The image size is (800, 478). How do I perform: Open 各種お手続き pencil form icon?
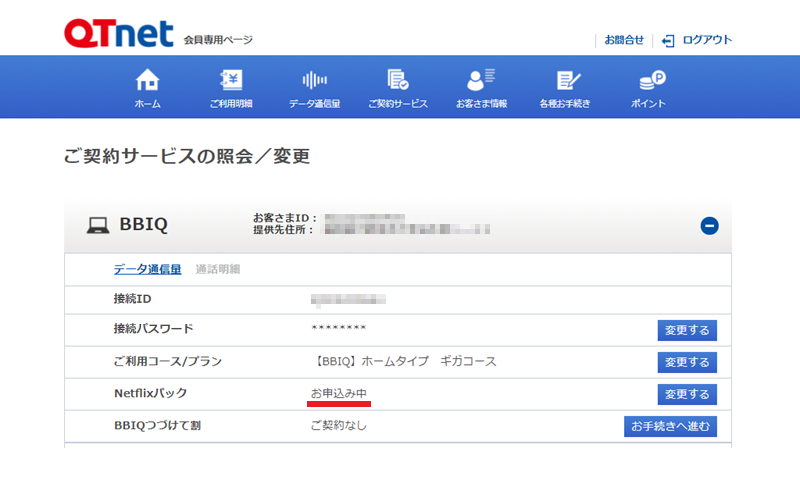coord(568,80)
